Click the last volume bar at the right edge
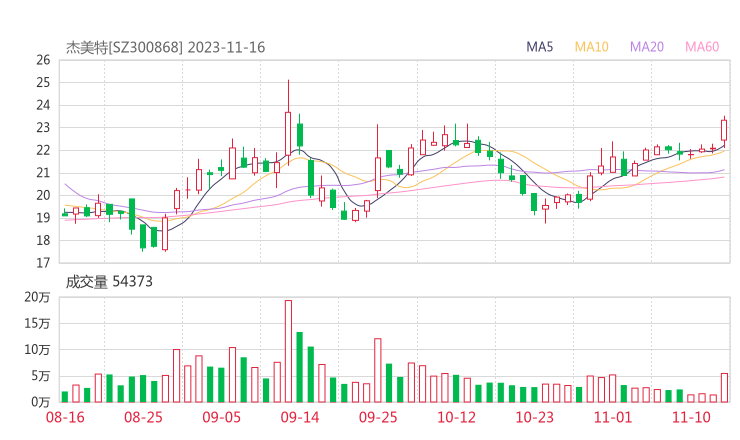 pyautogui.click(x=724, y=388)
